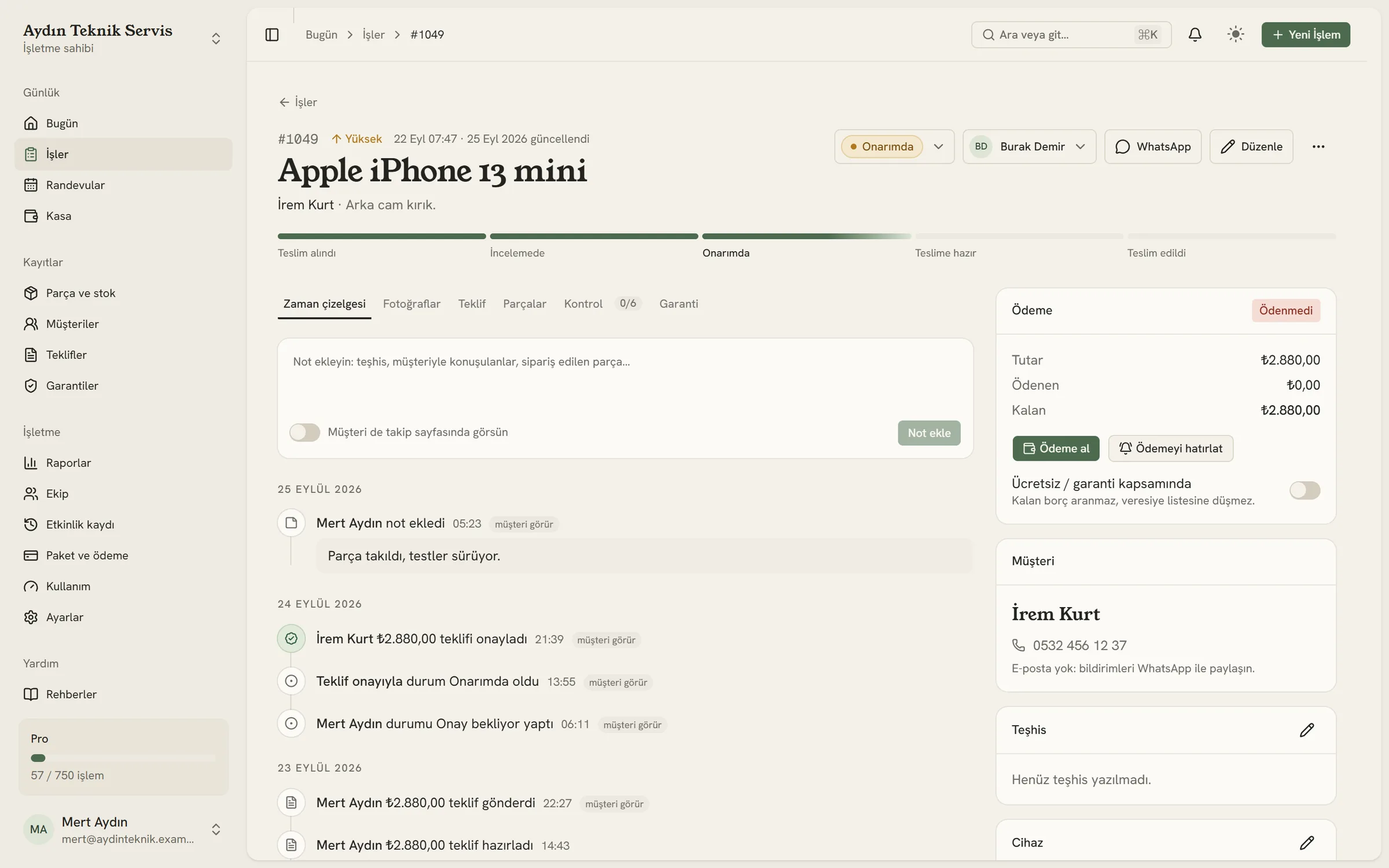The image size is (1389, 868).
Task: Switch to the Teklif tab
Action: (472, 304)
